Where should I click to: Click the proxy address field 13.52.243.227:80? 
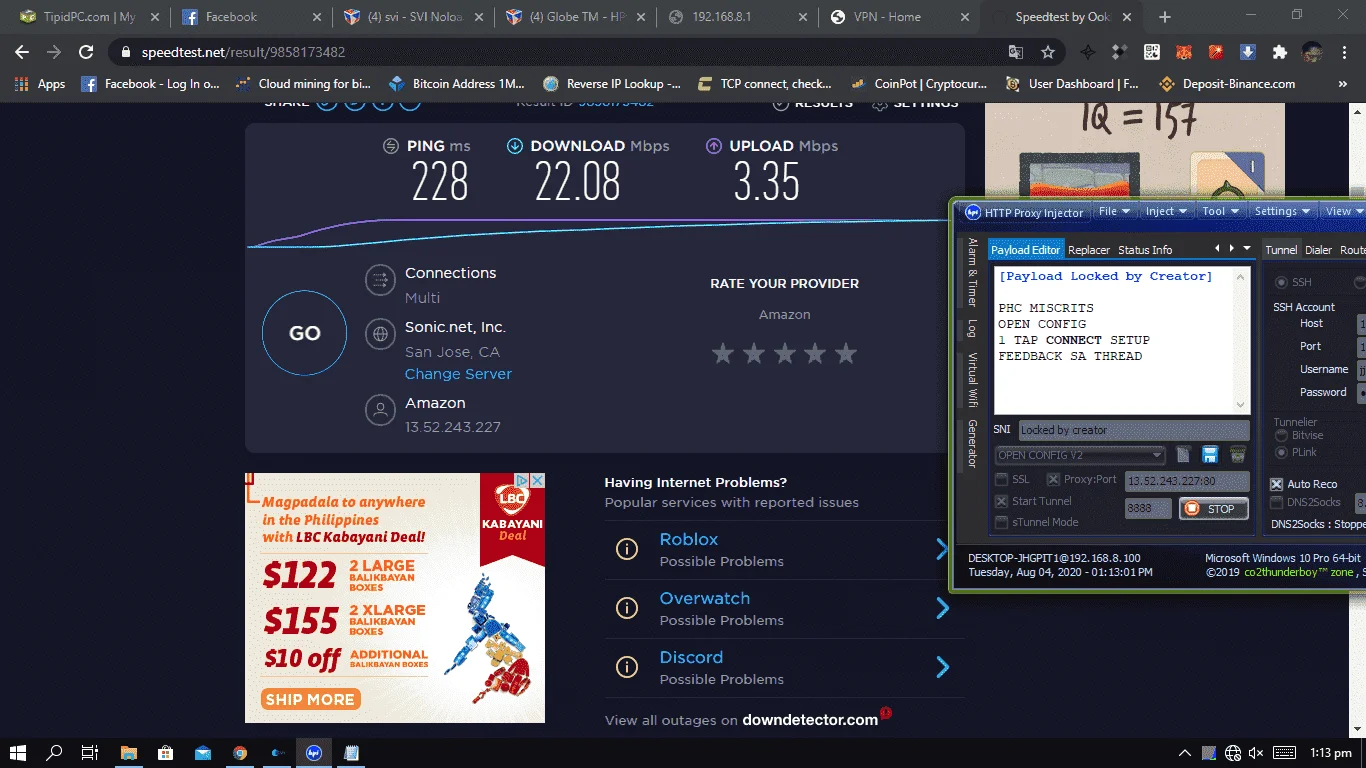tap(1187, 481)
